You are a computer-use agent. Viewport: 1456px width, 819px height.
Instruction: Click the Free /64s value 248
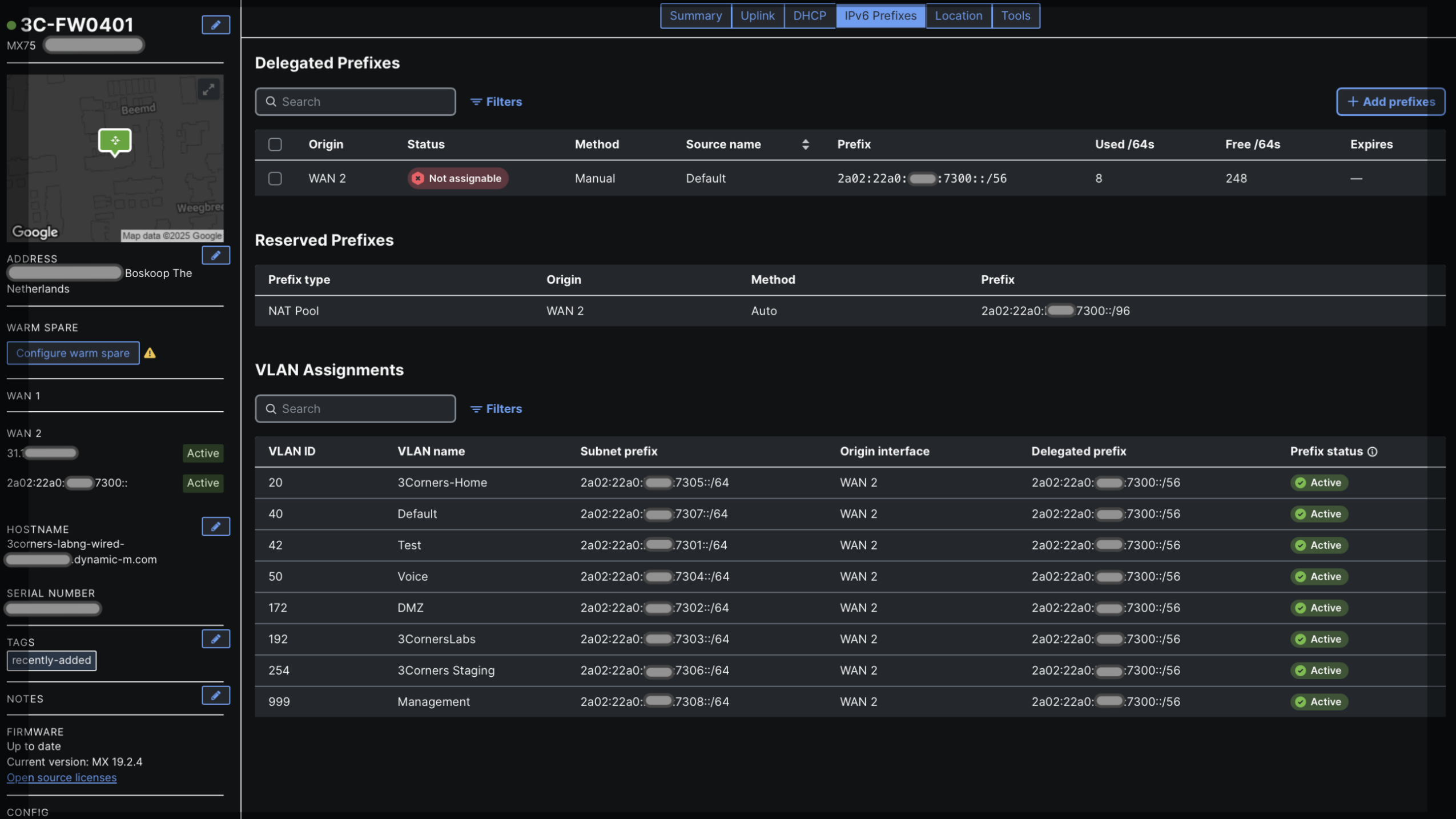coord(1236,178)
